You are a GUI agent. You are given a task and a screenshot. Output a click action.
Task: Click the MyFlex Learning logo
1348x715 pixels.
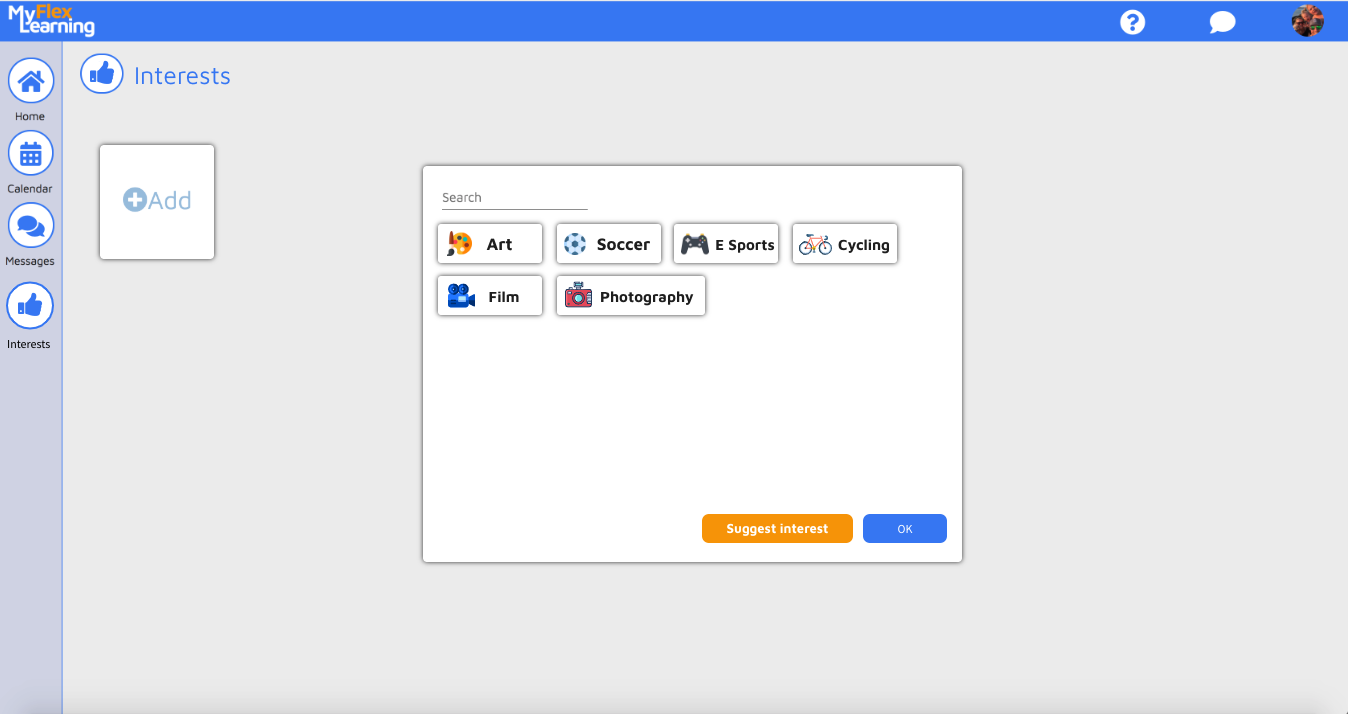coord(52,20)
